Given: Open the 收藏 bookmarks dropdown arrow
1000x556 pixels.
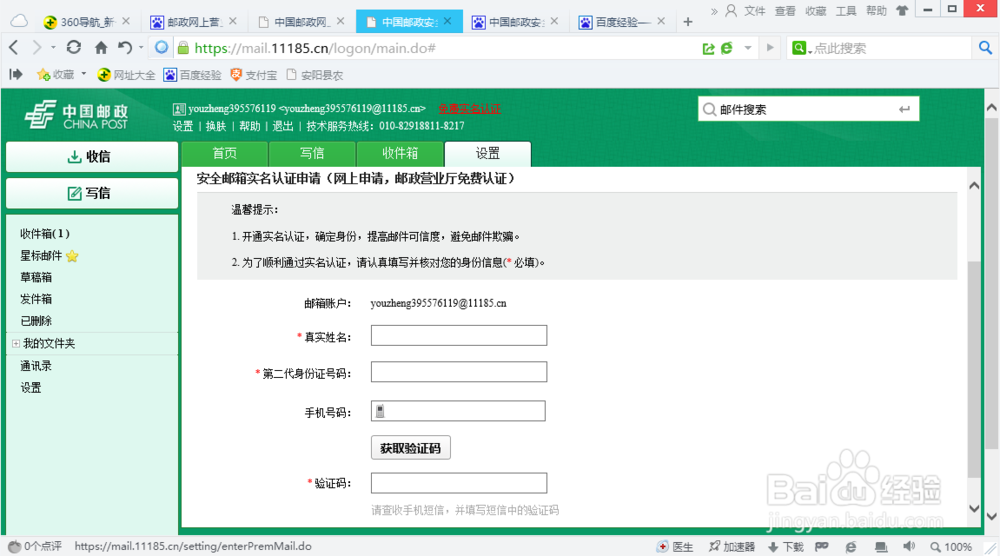Looking at the screenshot, I should (x=84, y=74).
